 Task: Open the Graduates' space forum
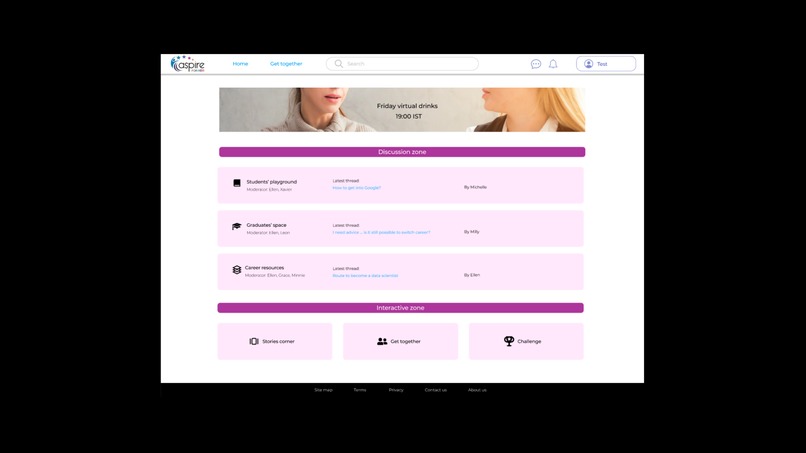pyautogui.click(x=266, y=225)
